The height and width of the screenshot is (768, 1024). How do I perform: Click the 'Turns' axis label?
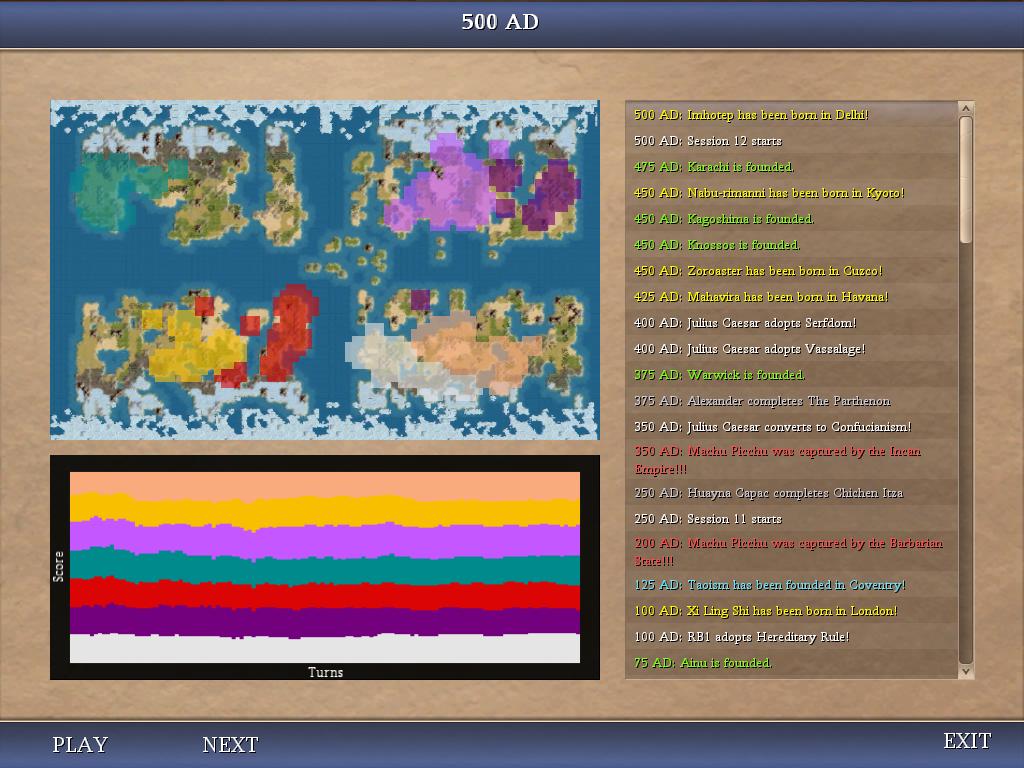click(x=325, y=672)
